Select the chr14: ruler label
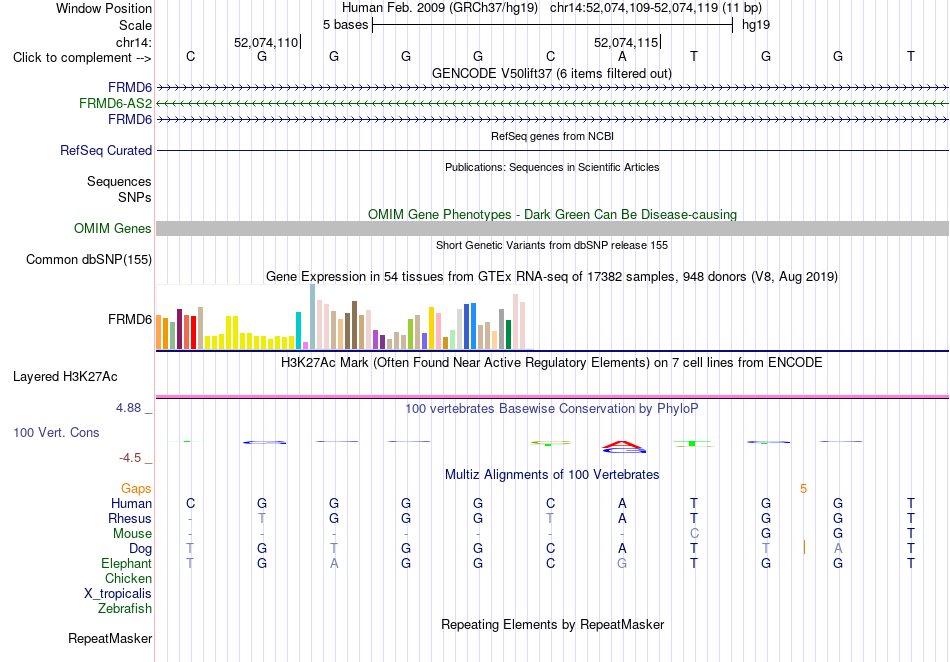Viewport: 950px width, 662px height. click(x=134, y=42)
